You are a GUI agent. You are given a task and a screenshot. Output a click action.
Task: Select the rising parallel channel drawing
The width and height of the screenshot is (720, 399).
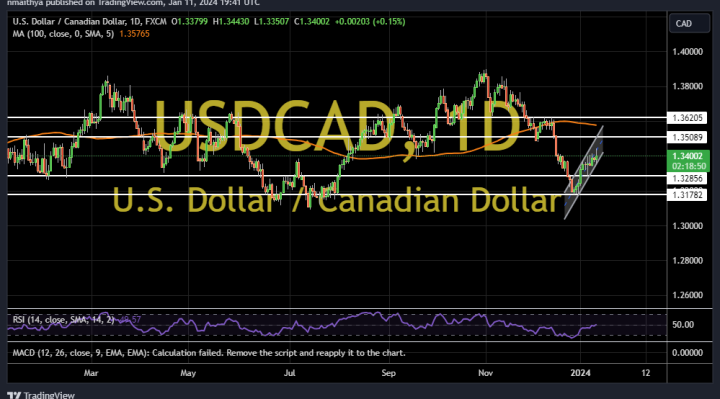pos(584,172)
